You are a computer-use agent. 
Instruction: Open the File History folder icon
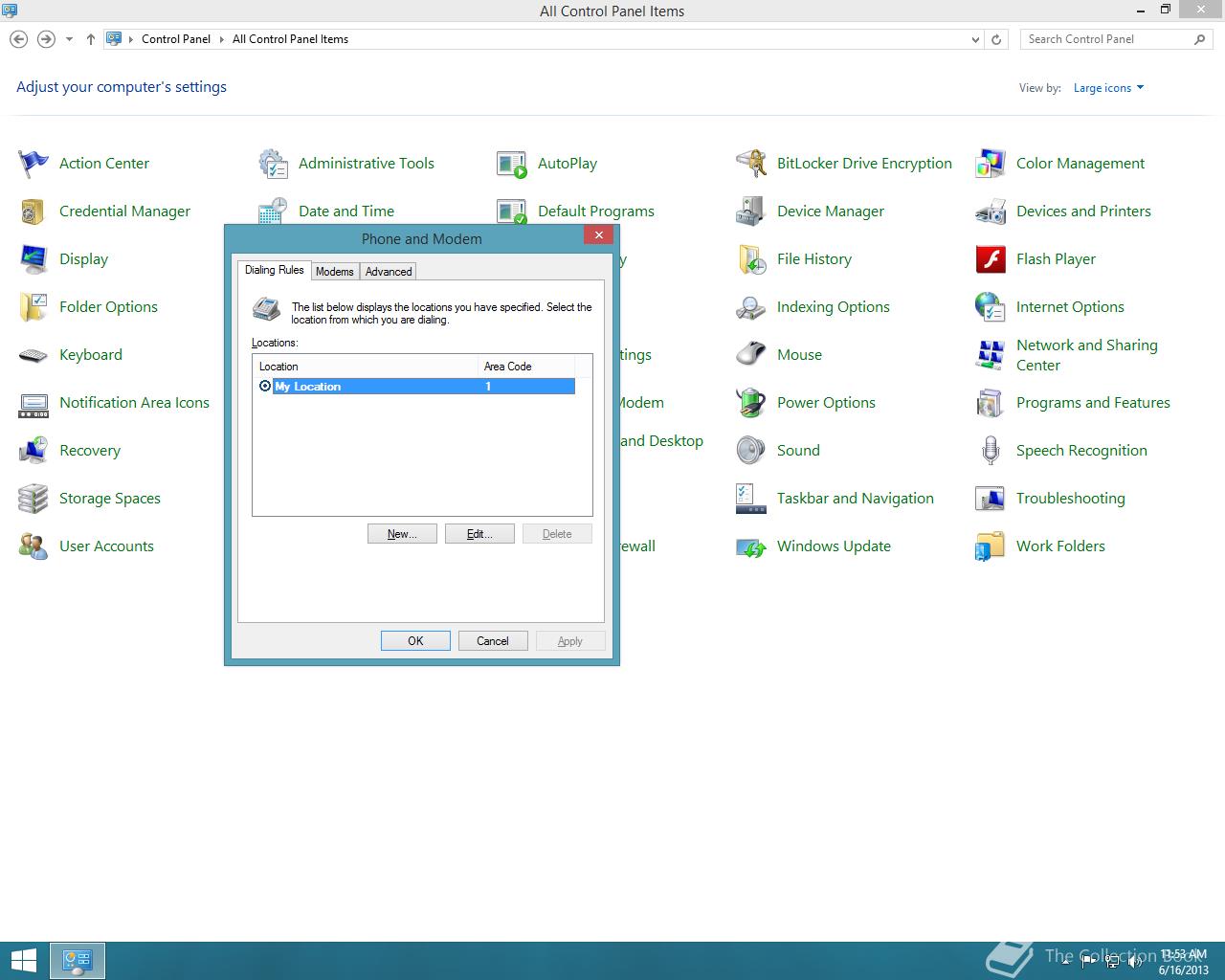point(751,259)
